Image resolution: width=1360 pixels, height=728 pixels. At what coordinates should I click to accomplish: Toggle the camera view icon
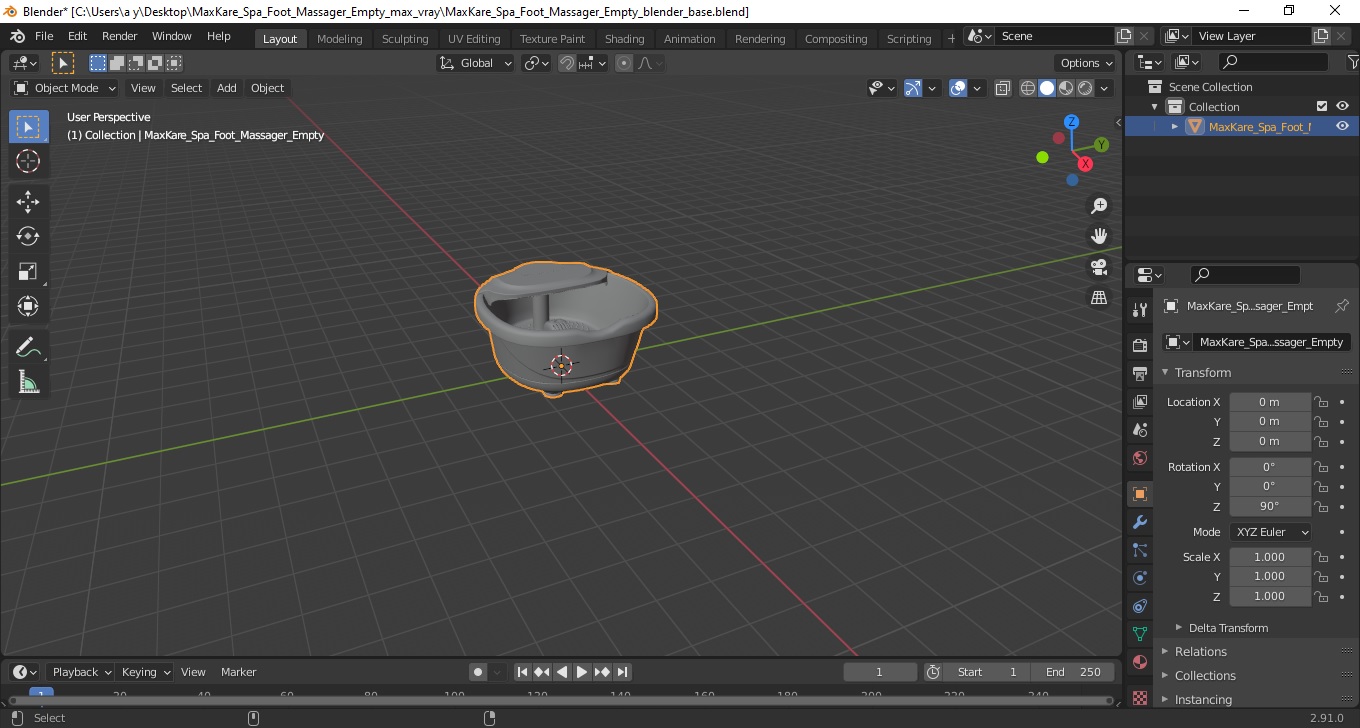click(1099, 267)
